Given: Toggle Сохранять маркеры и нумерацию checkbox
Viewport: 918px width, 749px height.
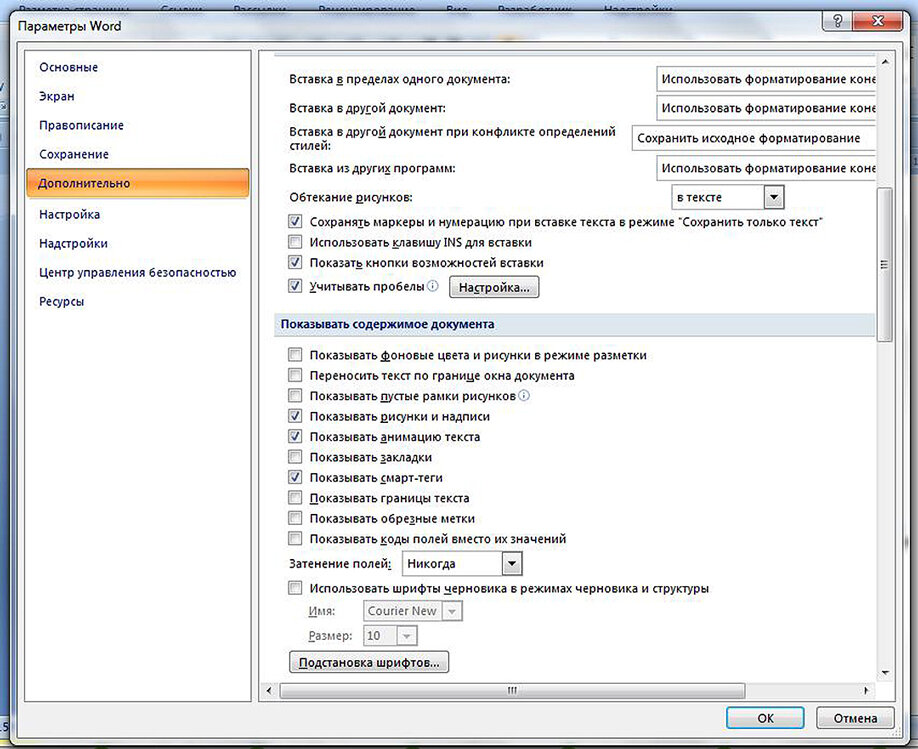Looking at the screenshot, I should 295,222.
